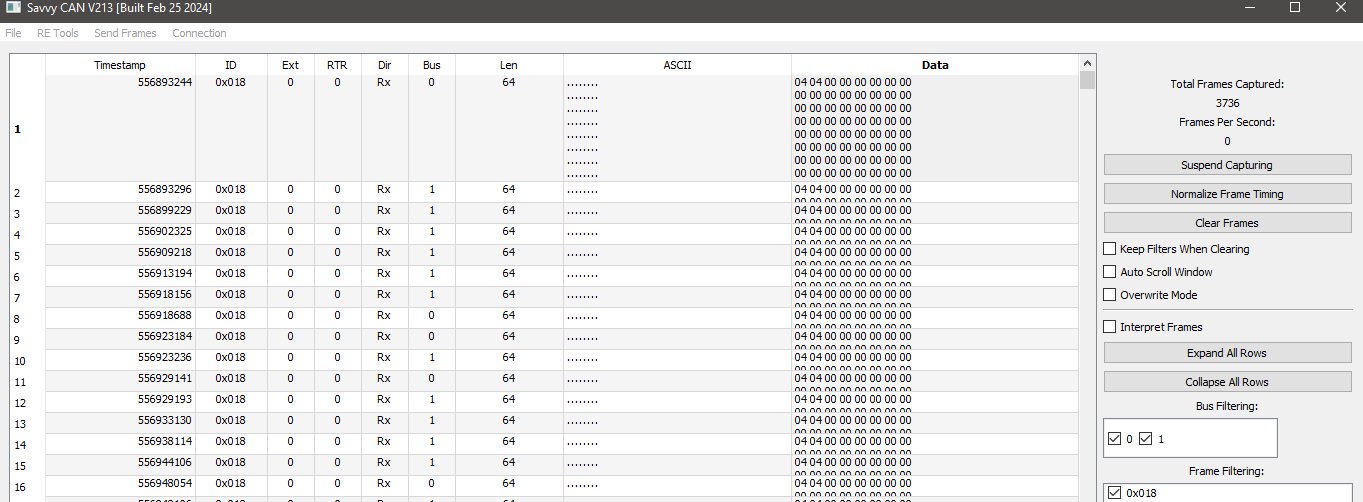Click the Suspend Capturing button

click(1227, 165)
